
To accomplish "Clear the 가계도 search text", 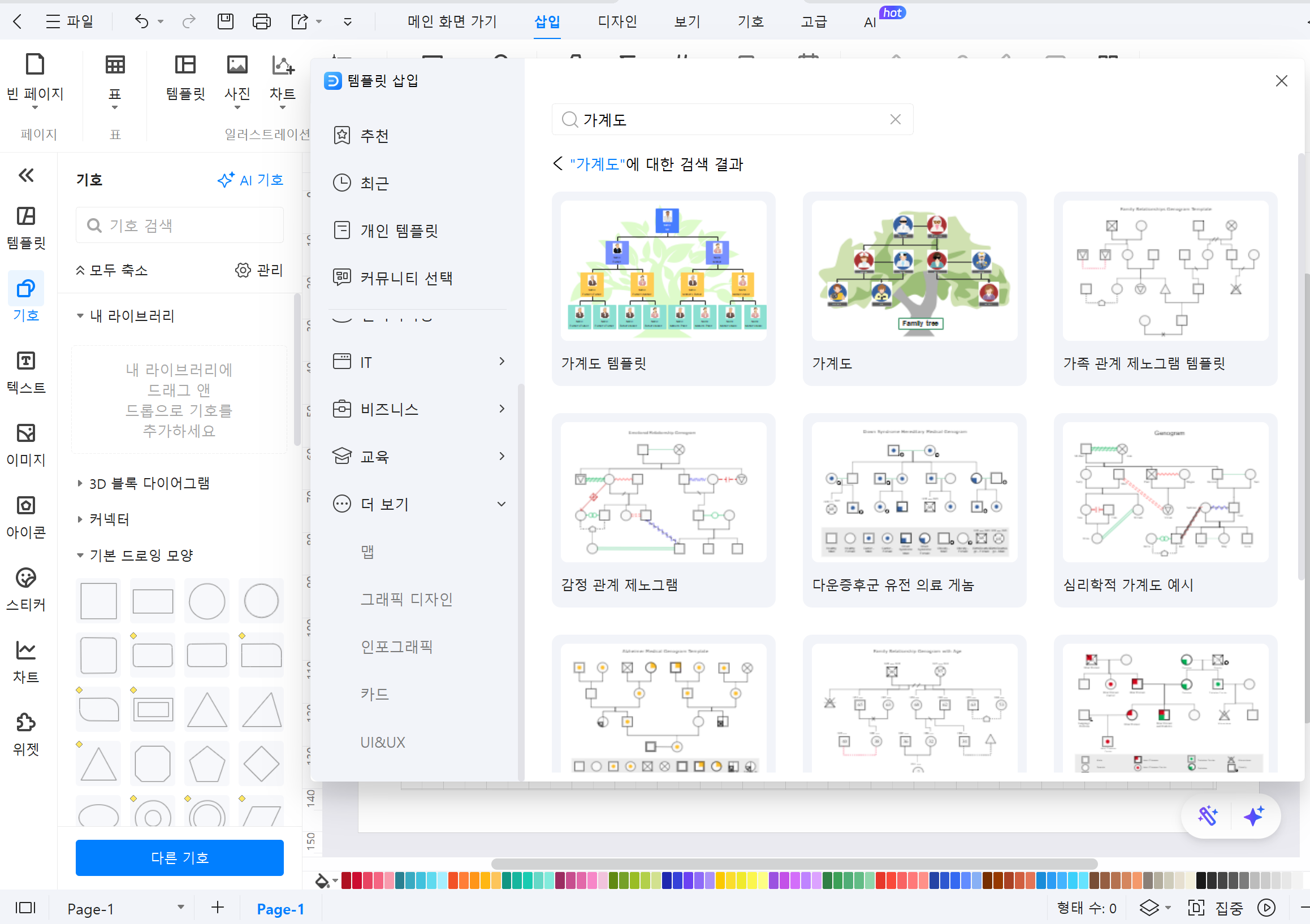I will click(895, 119).
